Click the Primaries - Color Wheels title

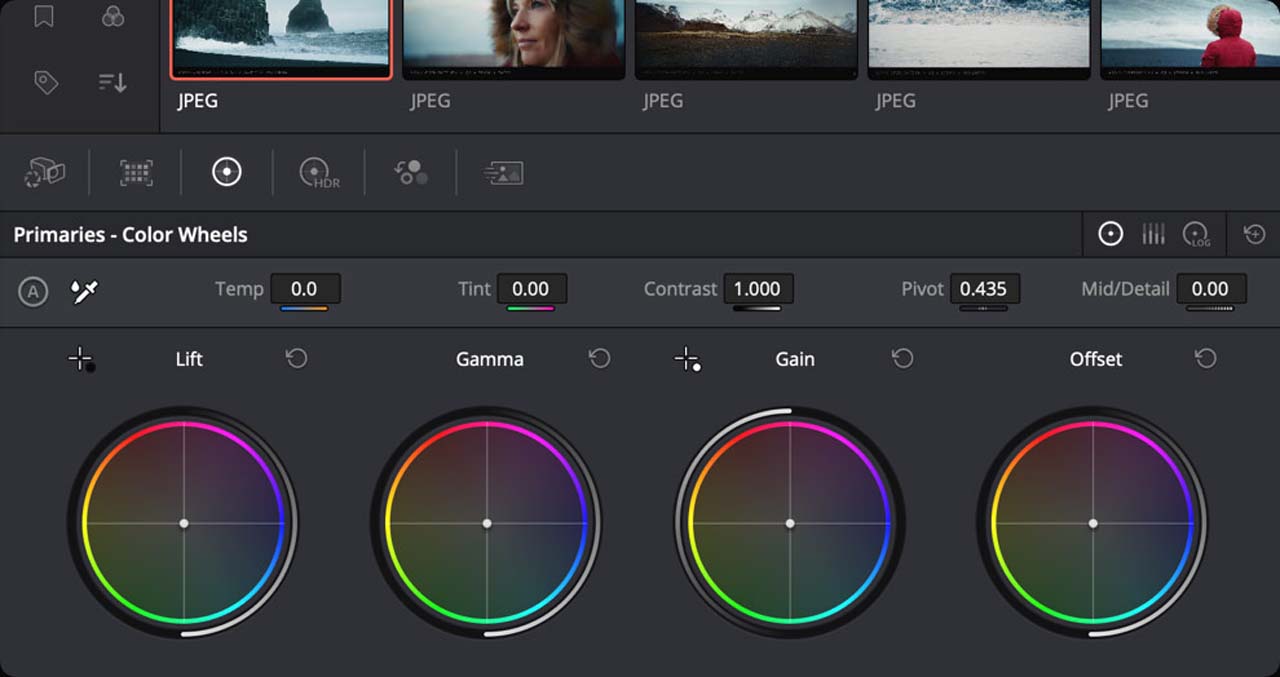point(130,235)
